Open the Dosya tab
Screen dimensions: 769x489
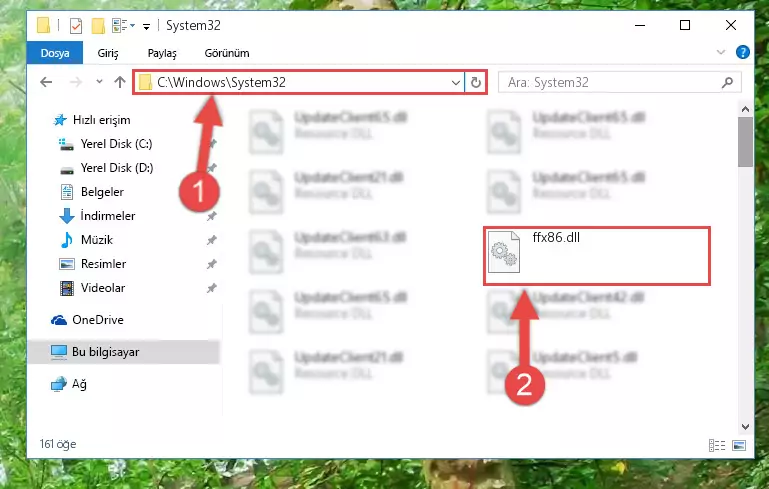coord(55,52)
